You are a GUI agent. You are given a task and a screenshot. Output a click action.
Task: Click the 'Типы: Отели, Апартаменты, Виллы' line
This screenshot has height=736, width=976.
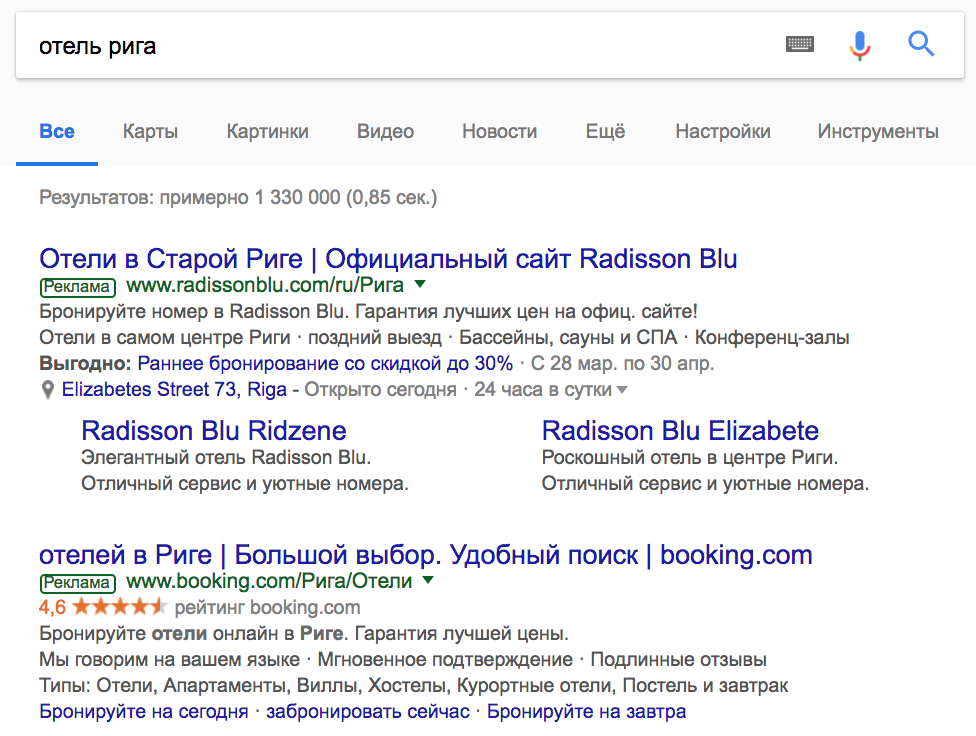413,686
